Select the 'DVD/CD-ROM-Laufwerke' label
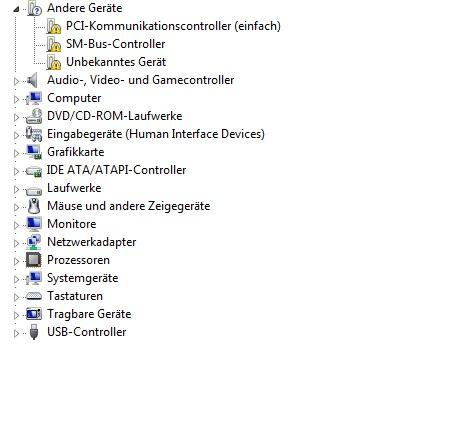 pos(115,116)
